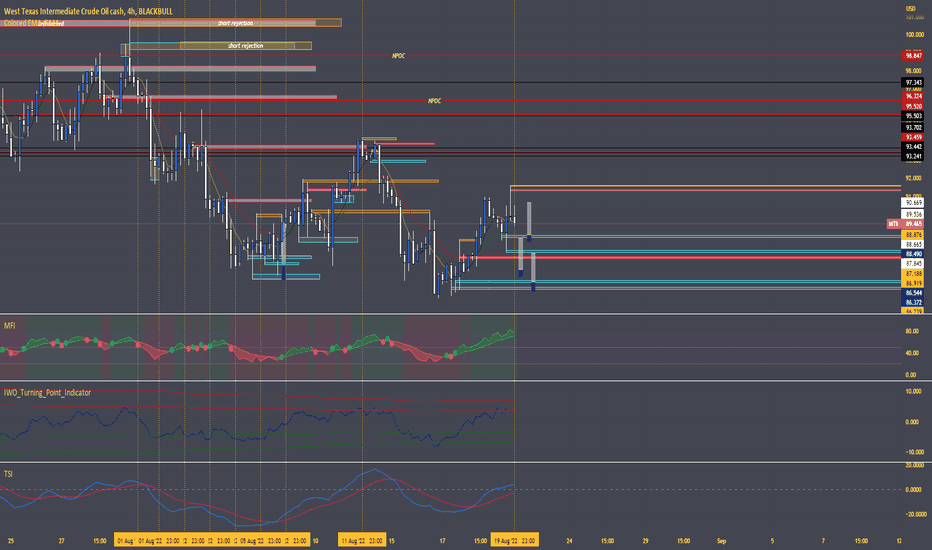Select the '05 Aug '22 23:00' time marker
The image size is (932, 550).
(260, 541)
